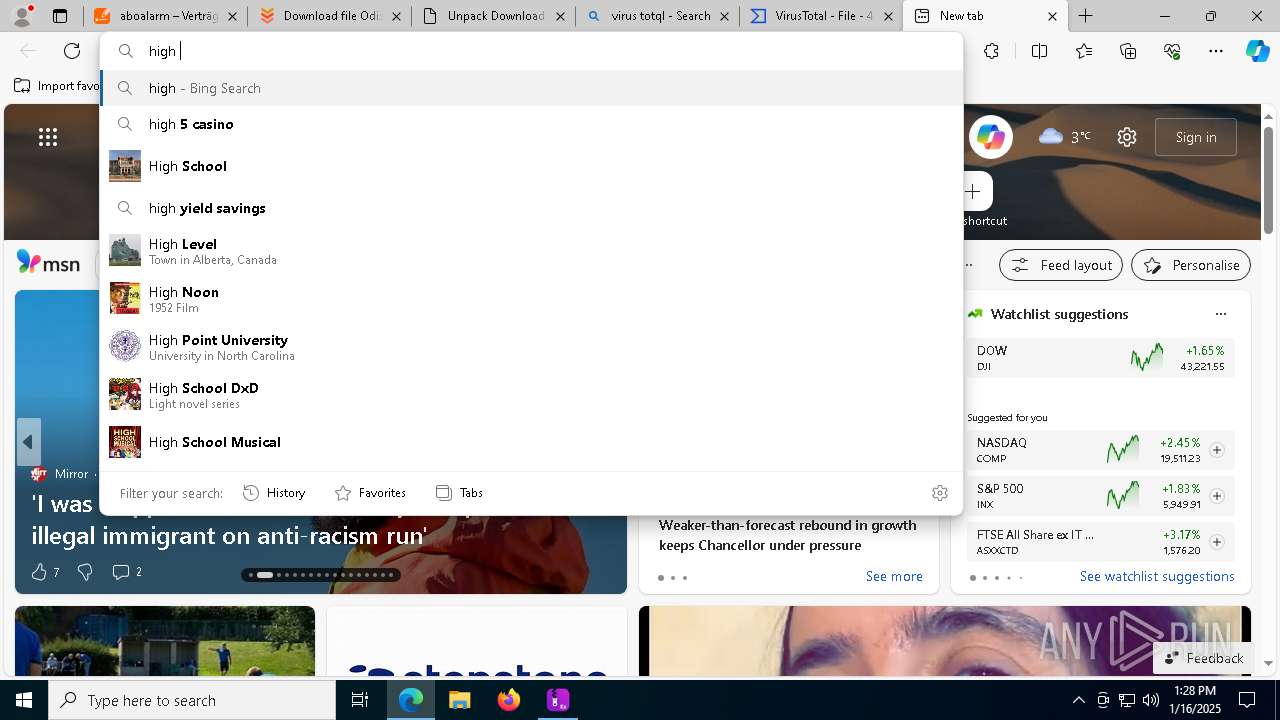1280x720 pixels.
Task: Open the See more link
Action: 894,576
